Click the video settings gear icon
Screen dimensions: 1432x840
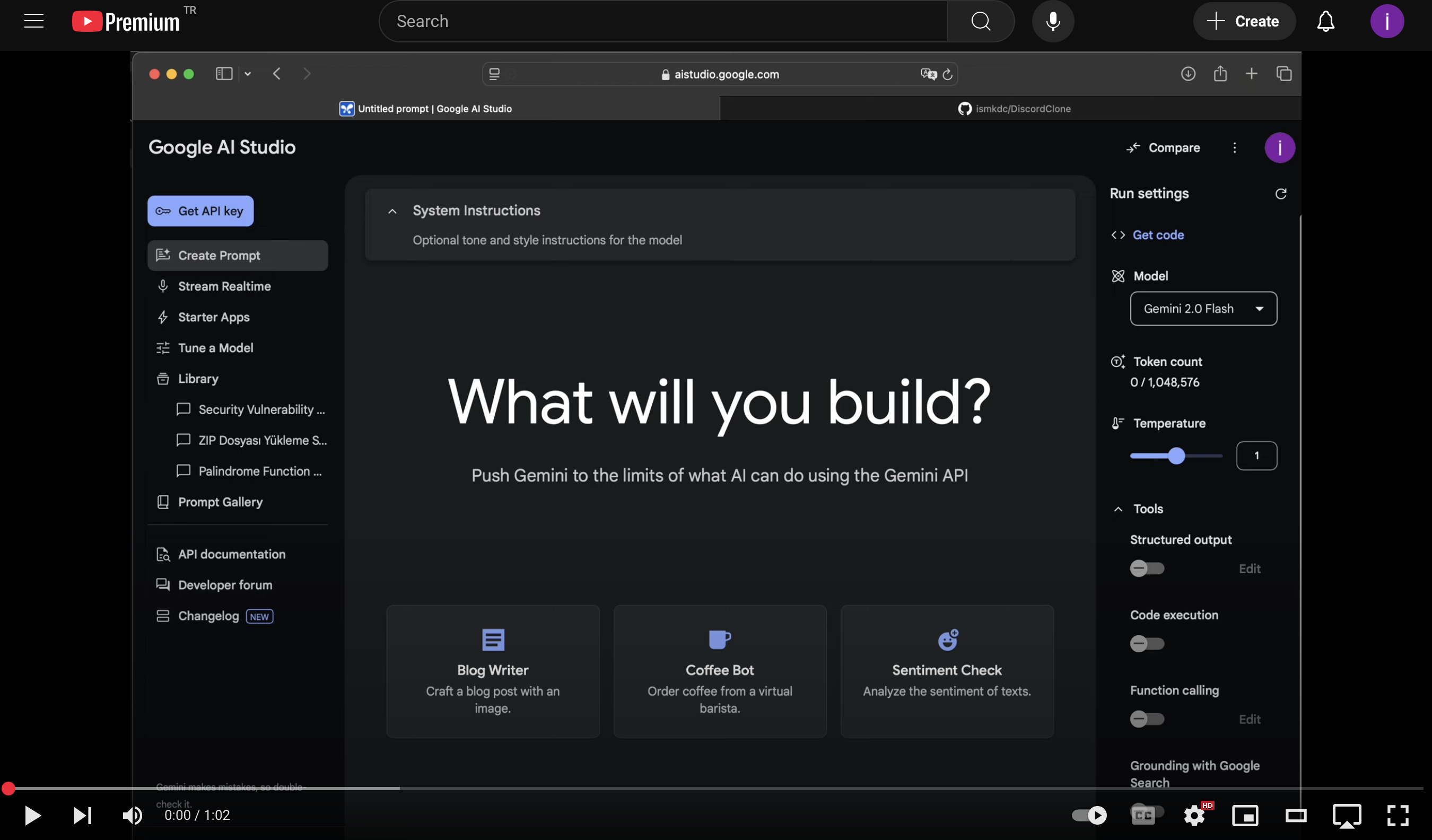click(x=1194, y=816)
